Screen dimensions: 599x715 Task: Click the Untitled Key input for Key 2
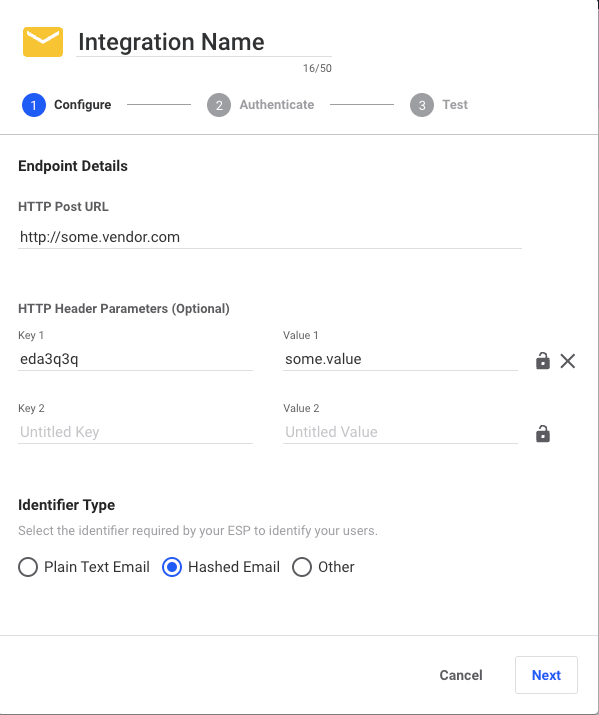(x=135, y=432)
